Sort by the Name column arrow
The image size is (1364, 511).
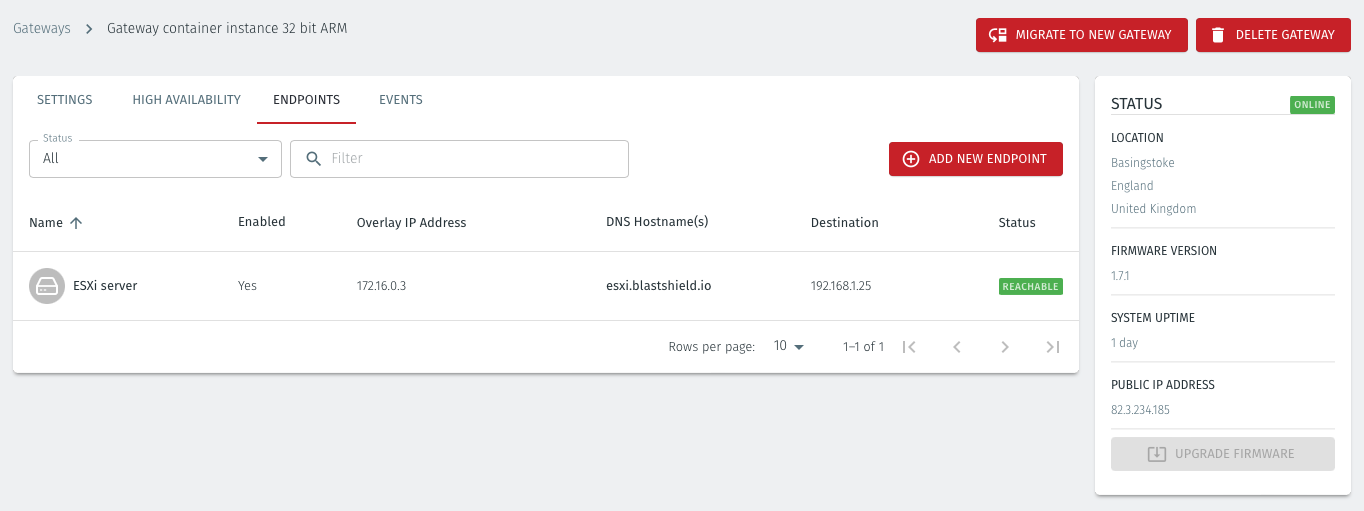[x=76, y=223]
